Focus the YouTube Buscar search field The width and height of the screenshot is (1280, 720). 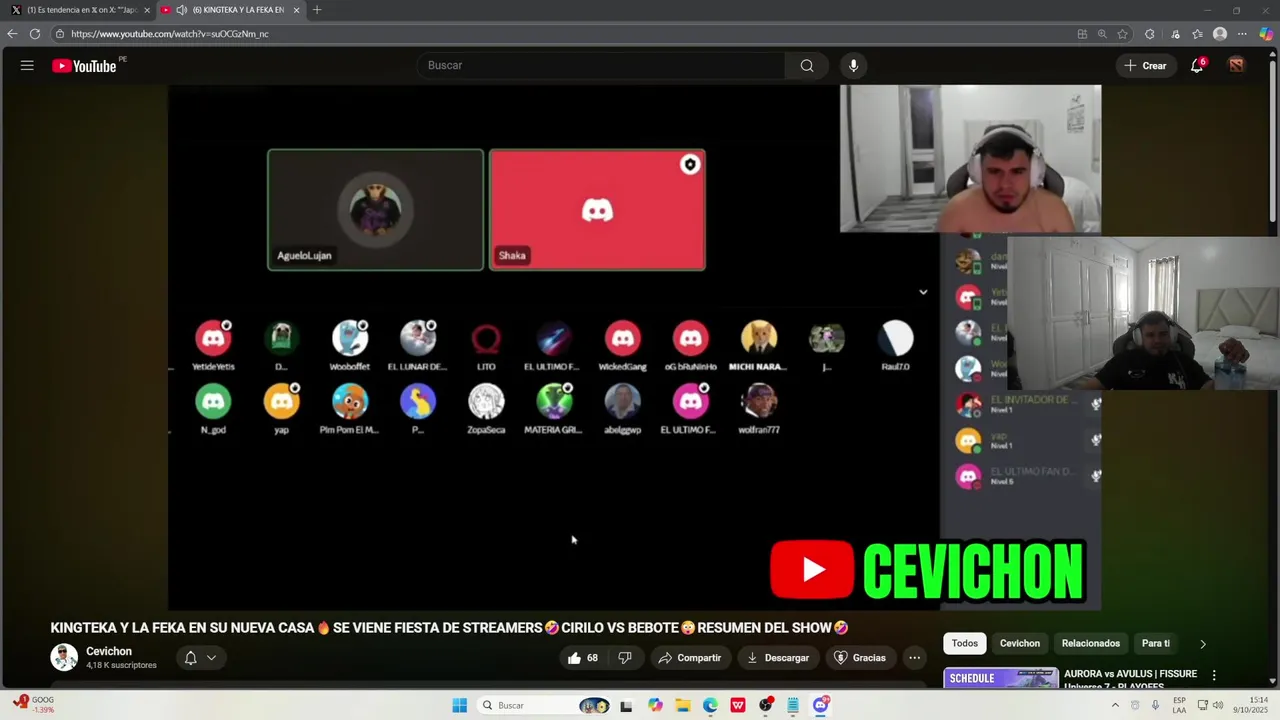point(601,66)
